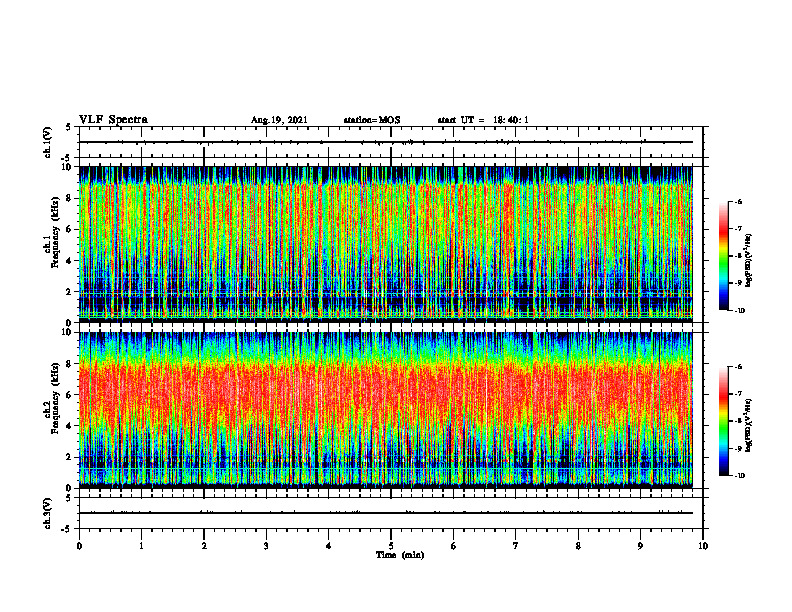Click the ch.1 voltage waveform trace
Screen dimensions: 792x612
(x=386, y=142)
